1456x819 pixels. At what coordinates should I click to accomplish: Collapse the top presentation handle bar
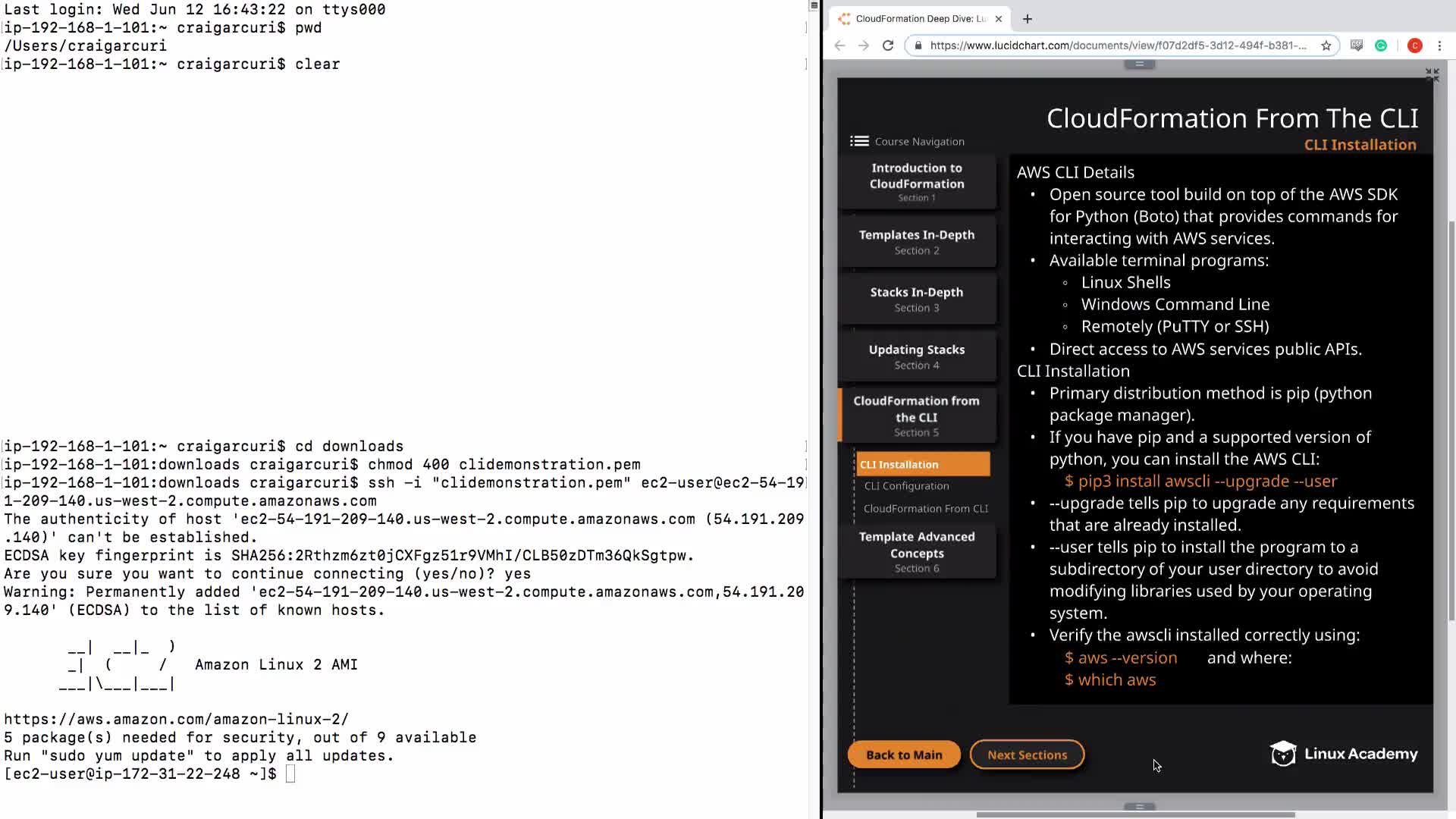[1139, 64]
